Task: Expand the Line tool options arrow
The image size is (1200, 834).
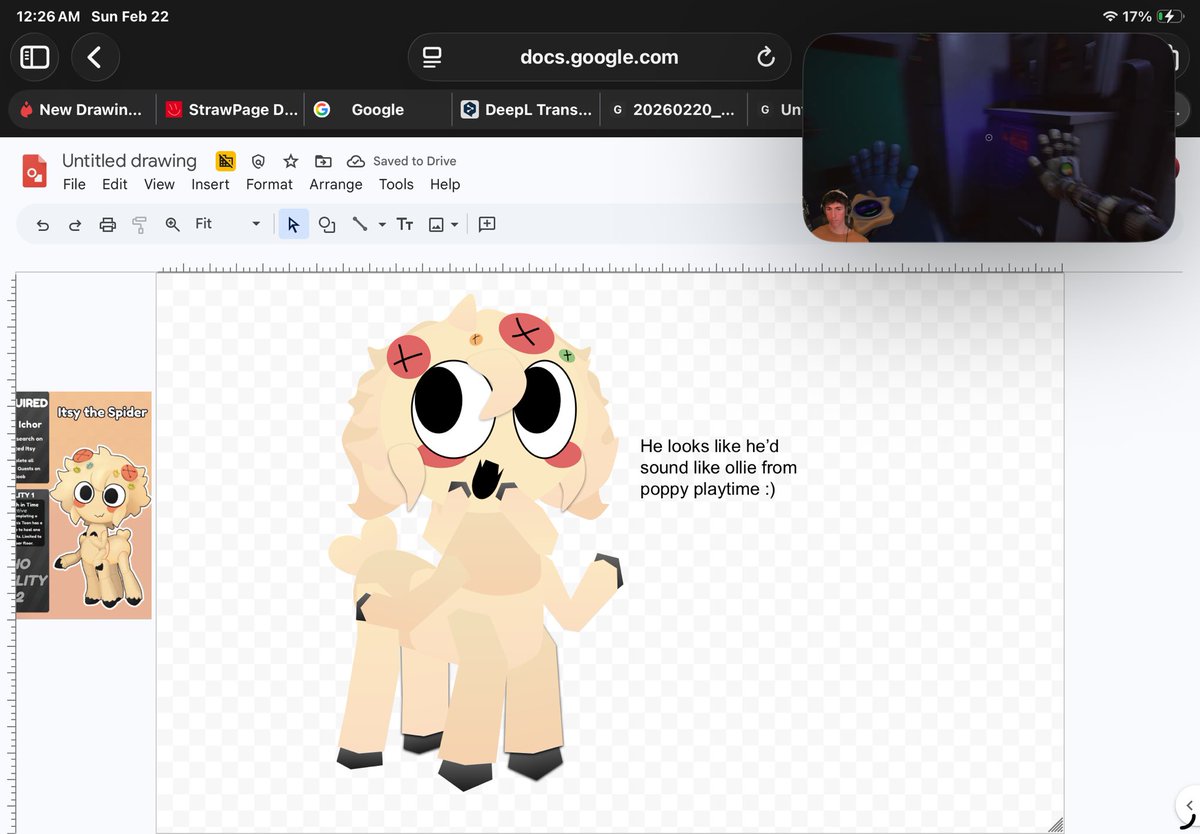Action: (381, 224)
